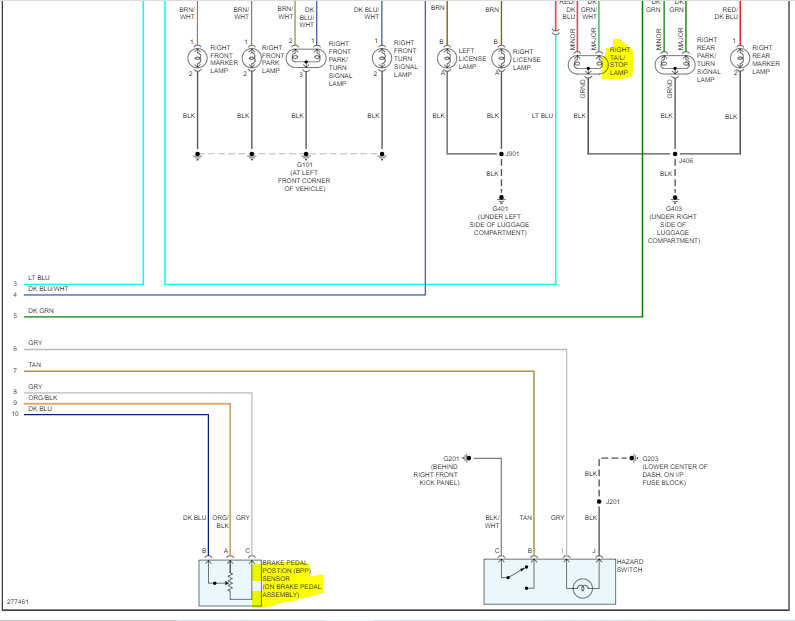
Task: Click the Right Rear Park/Turn Signal Lamp symbol
Action: (675, 65)
